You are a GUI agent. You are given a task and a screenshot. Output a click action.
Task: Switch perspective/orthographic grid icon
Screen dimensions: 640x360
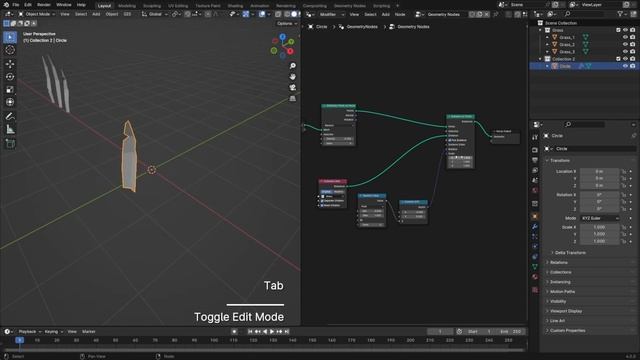(293, 98)
